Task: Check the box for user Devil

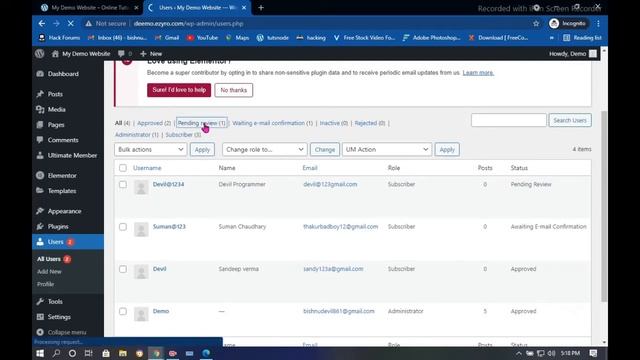Action: pyautogui.click(x=123, y=269)
